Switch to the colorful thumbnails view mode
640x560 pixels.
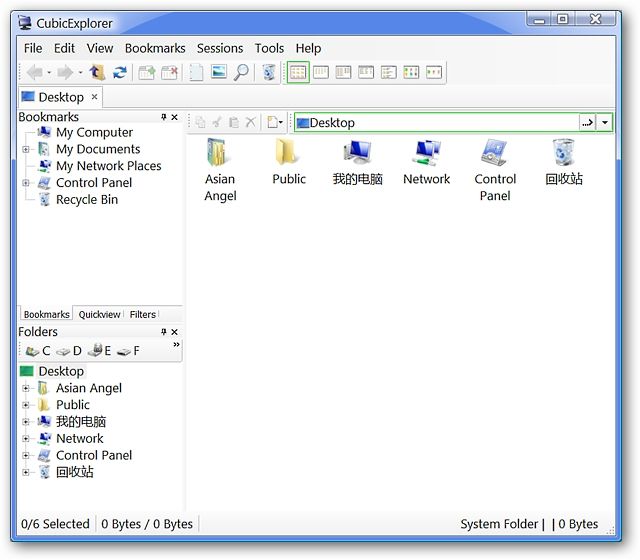click(411, 73)
